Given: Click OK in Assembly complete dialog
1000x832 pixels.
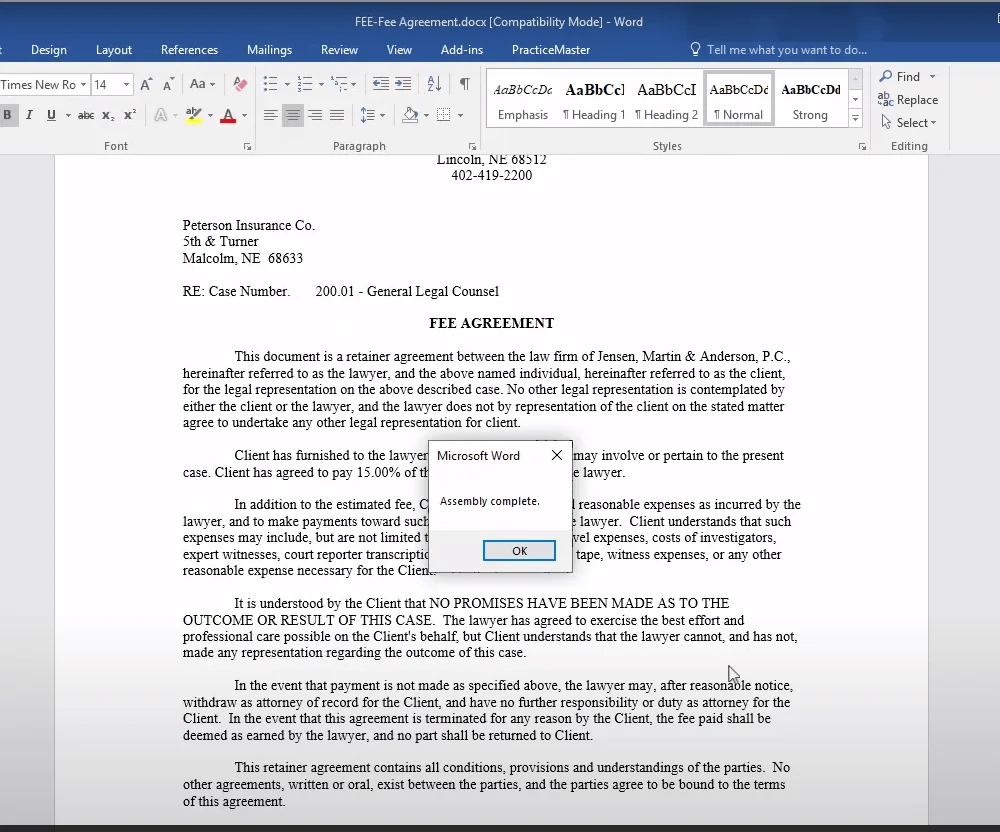Looking at the screenshot, I should coord(519,551).
